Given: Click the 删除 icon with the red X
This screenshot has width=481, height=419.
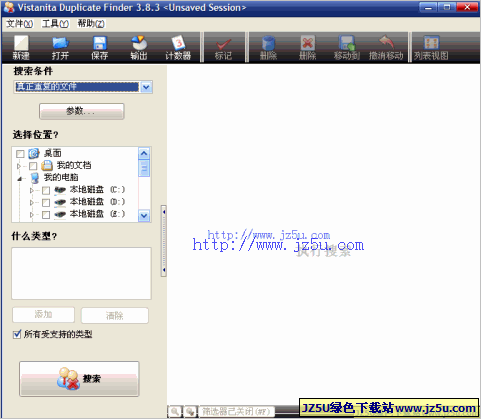Looking at the screenshot, I should pyautogui.click(x=308, y=43).
